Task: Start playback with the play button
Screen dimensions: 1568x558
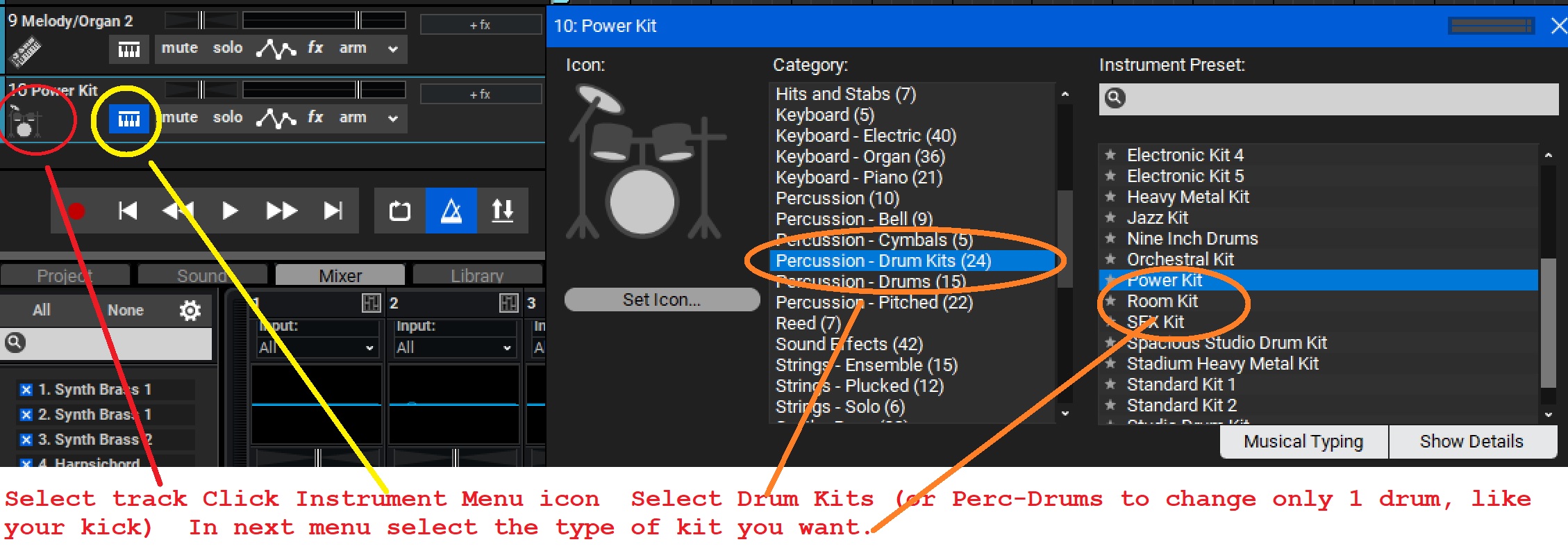Action: [x=230, y=211]
